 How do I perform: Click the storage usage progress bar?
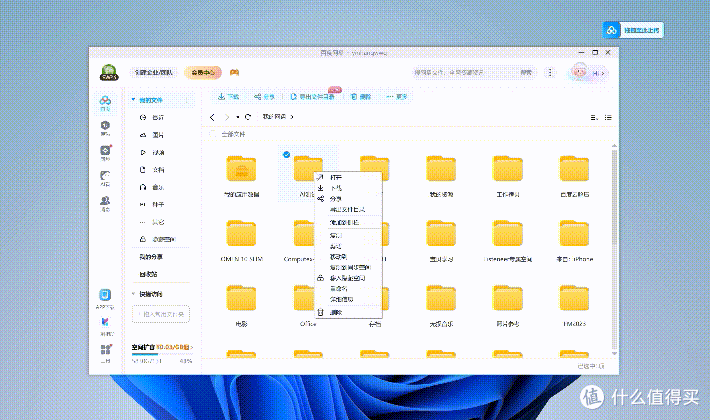click(162, 354)
